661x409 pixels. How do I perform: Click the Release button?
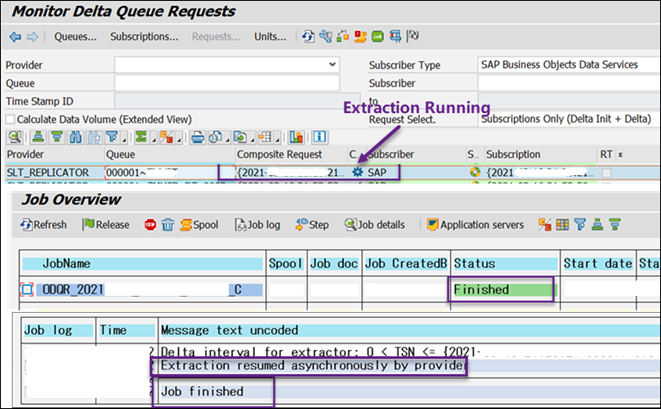106,225
